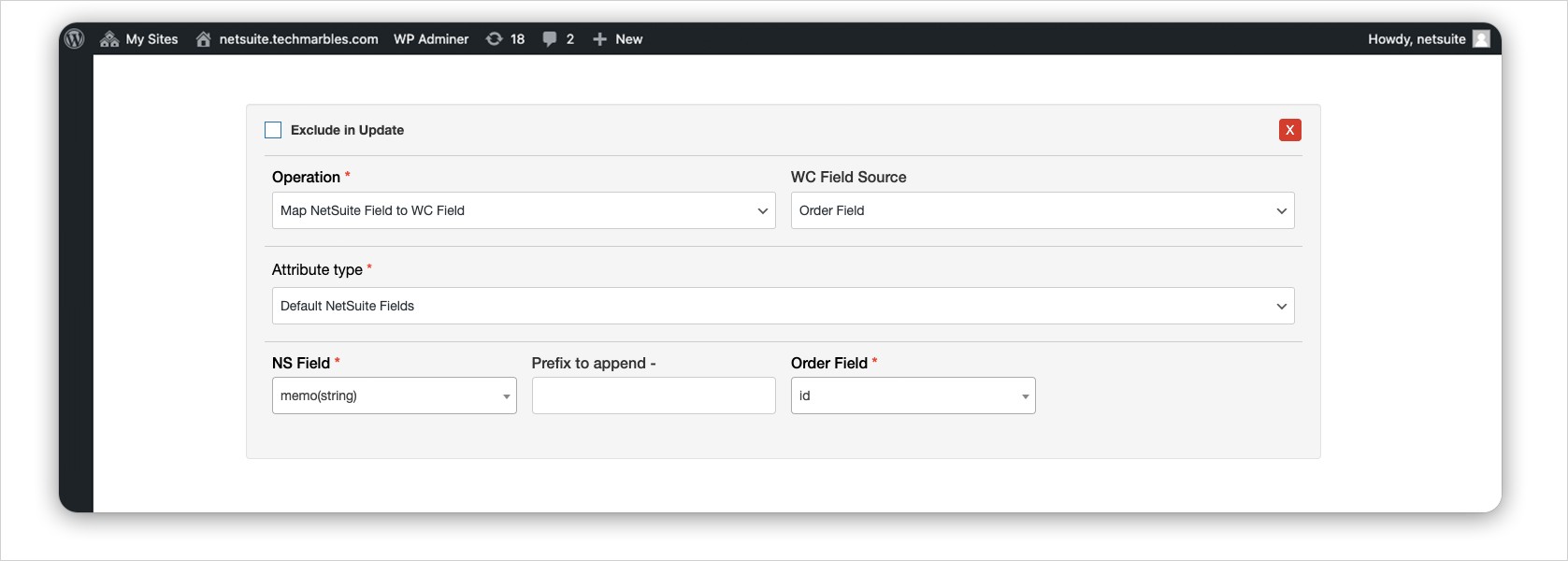Open the Order Field id selector
This screenshot has width=1568, height=561.
point(913,396)
